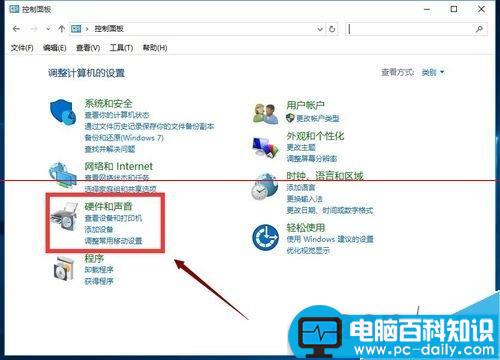Open the 轻松使用 accessibility icon
This screenshot has width=500, height=360.
click(x=265, y=237)
